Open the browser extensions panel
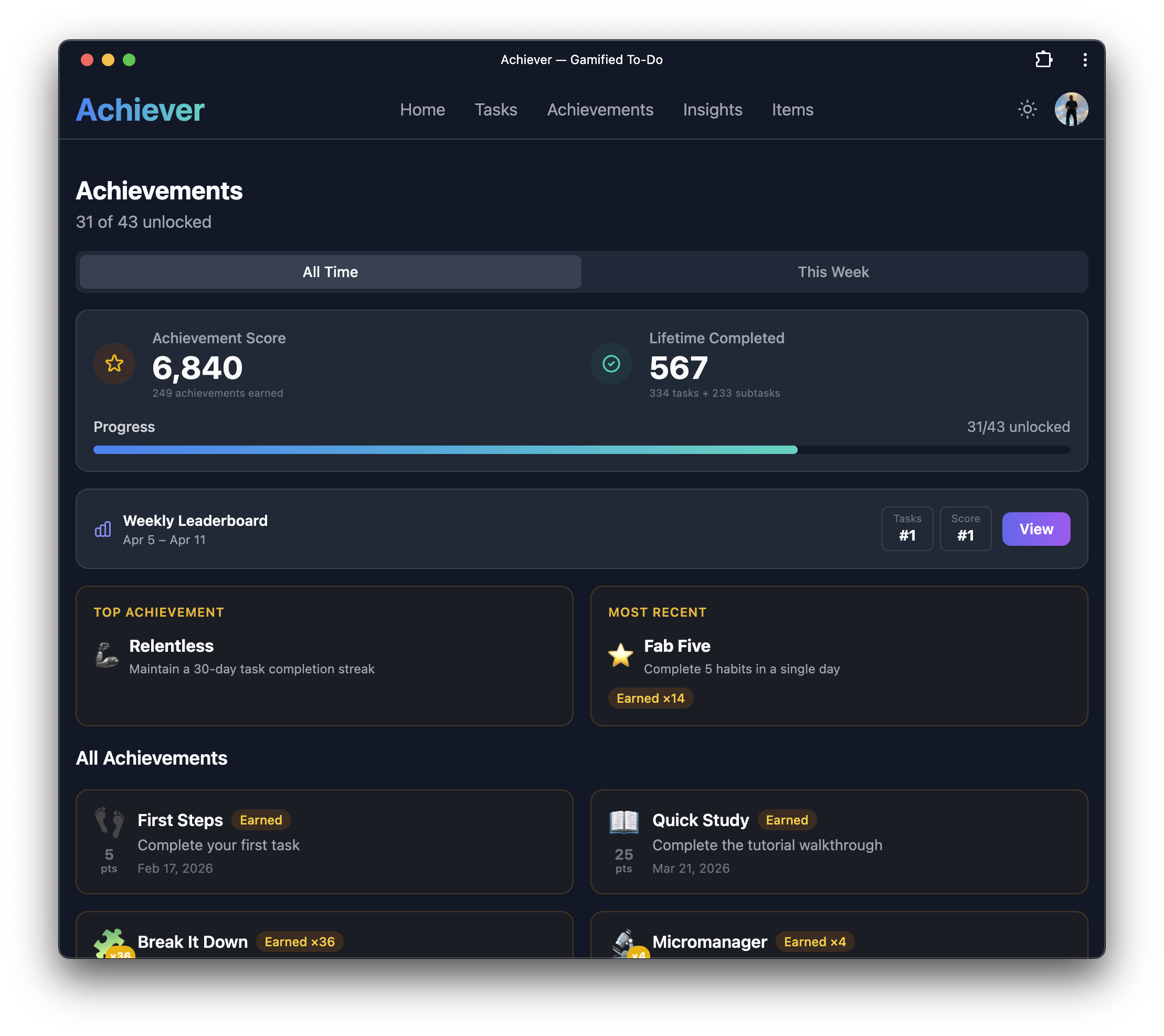The height and width of the screenshot is (1036, 1164). coord(1044,59)
